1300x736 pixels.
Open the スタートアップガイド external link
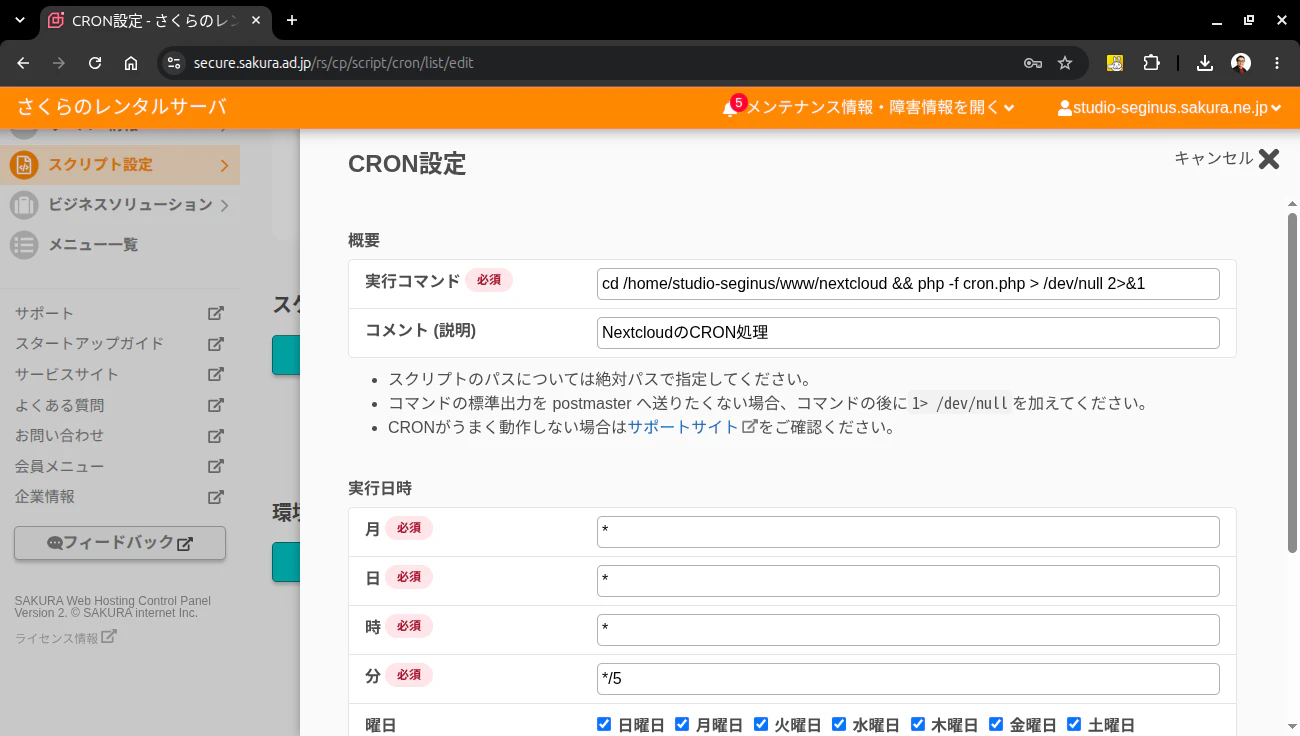point(119,343)
